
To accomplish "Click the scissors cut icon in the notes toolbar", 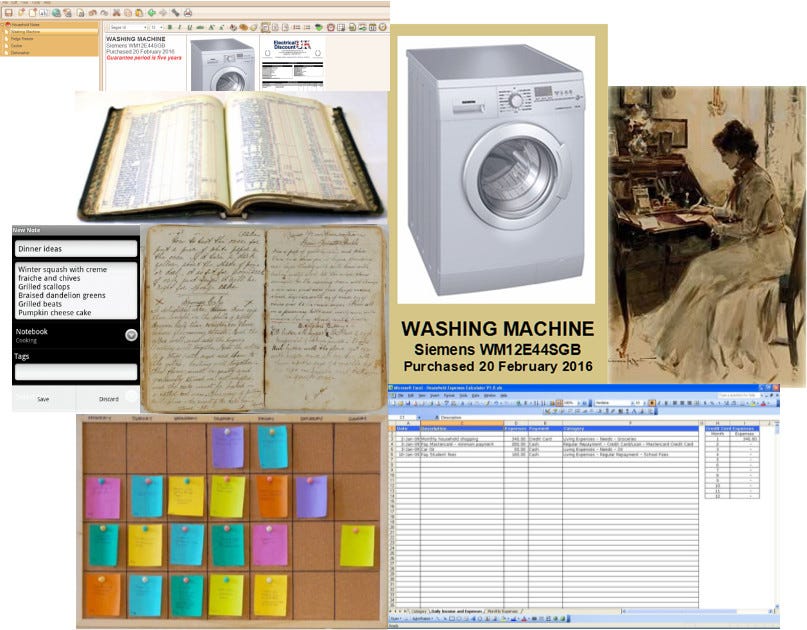I will 116,12.
